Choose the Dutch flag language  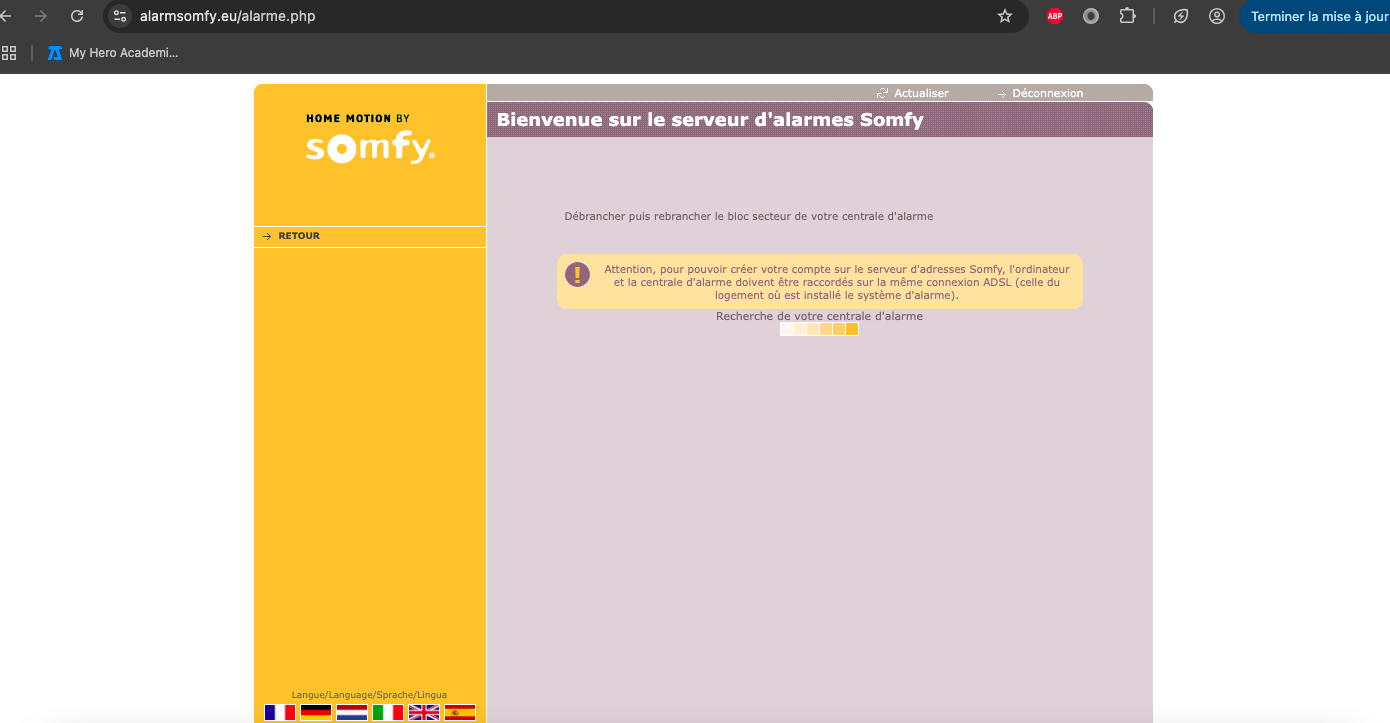[x=352, y=712]
